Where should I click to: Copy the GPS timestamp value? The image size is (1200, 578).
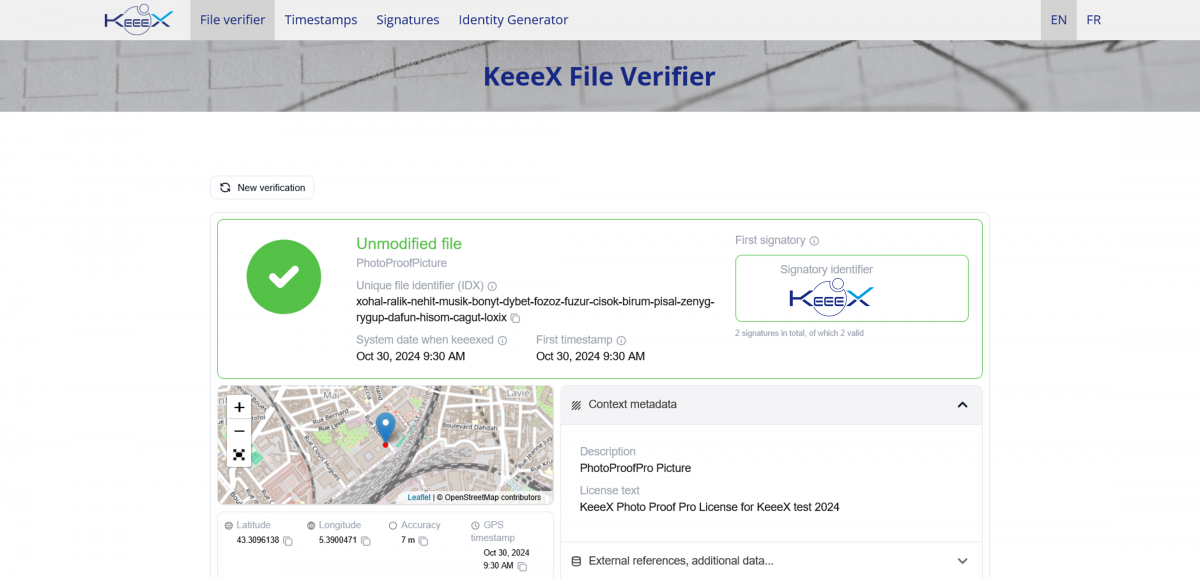click(522, 566)
